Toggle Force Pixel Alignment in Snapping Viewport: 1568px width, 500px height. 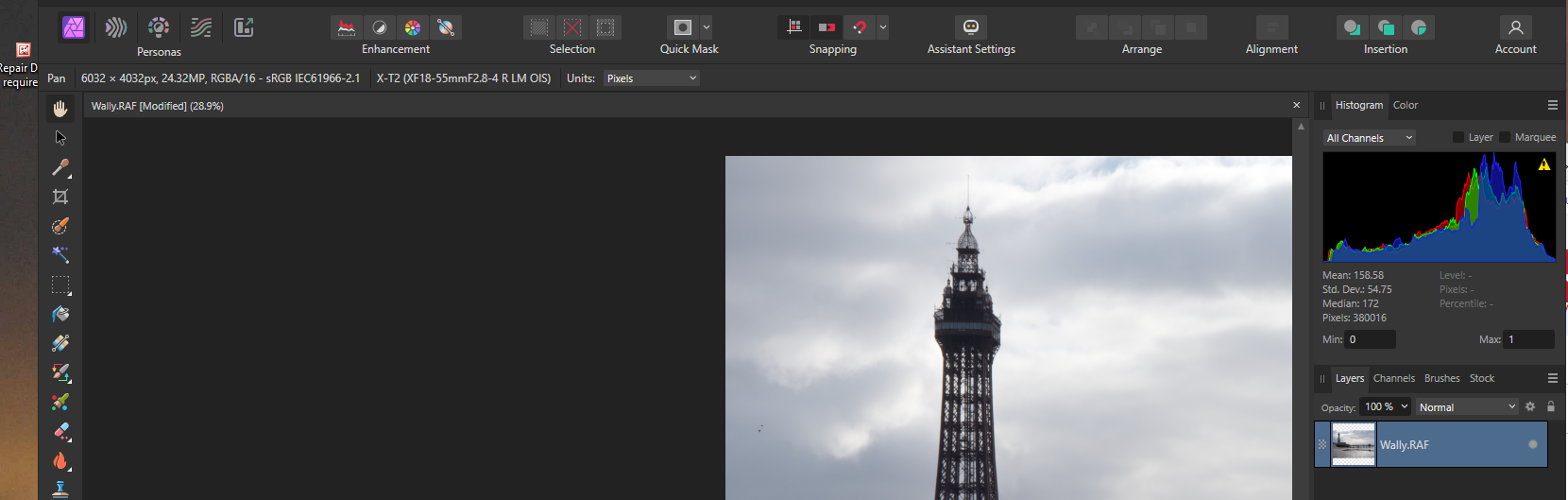tap(794, 27)
